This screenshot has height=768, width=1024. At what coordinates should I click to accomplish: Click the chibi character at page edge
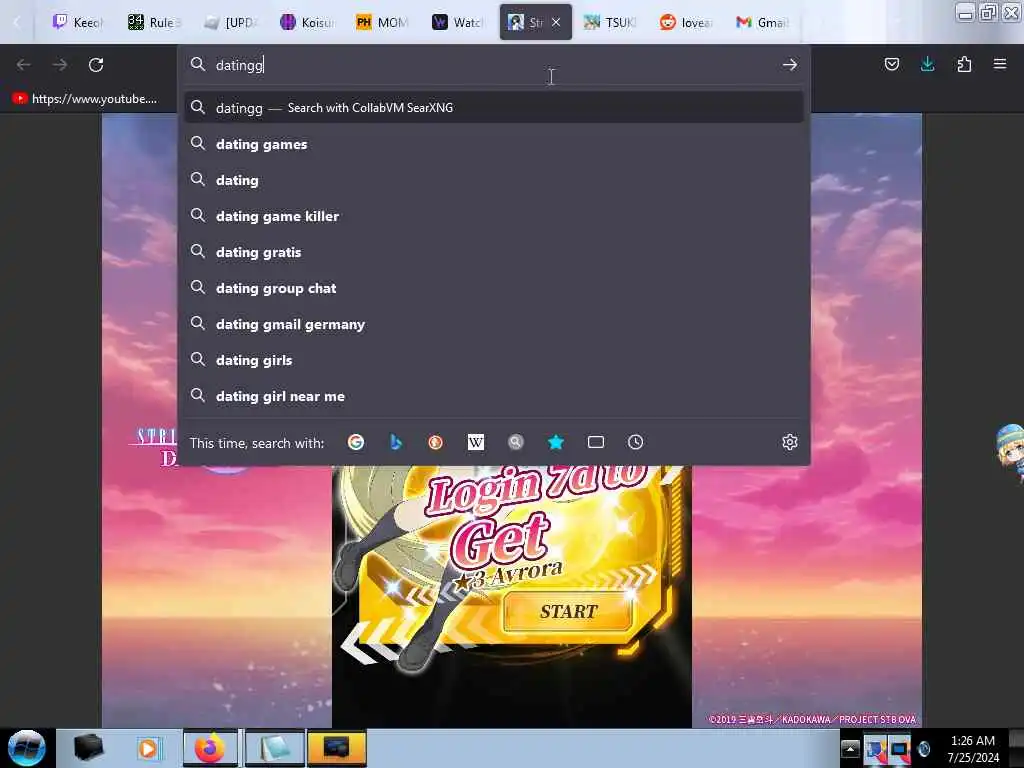point(1010,452)
